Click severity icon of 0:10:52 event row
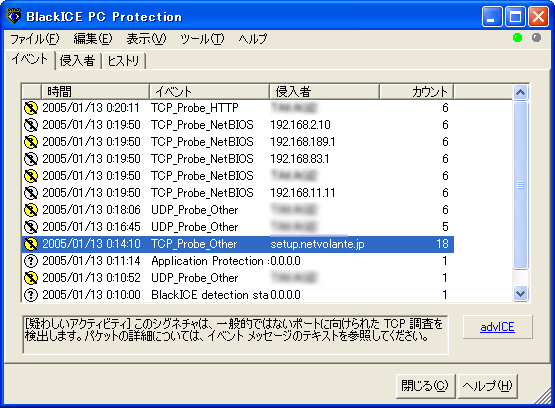Viewport: 555px width, 408px height. pyautogui.click(x=31, y=278)
